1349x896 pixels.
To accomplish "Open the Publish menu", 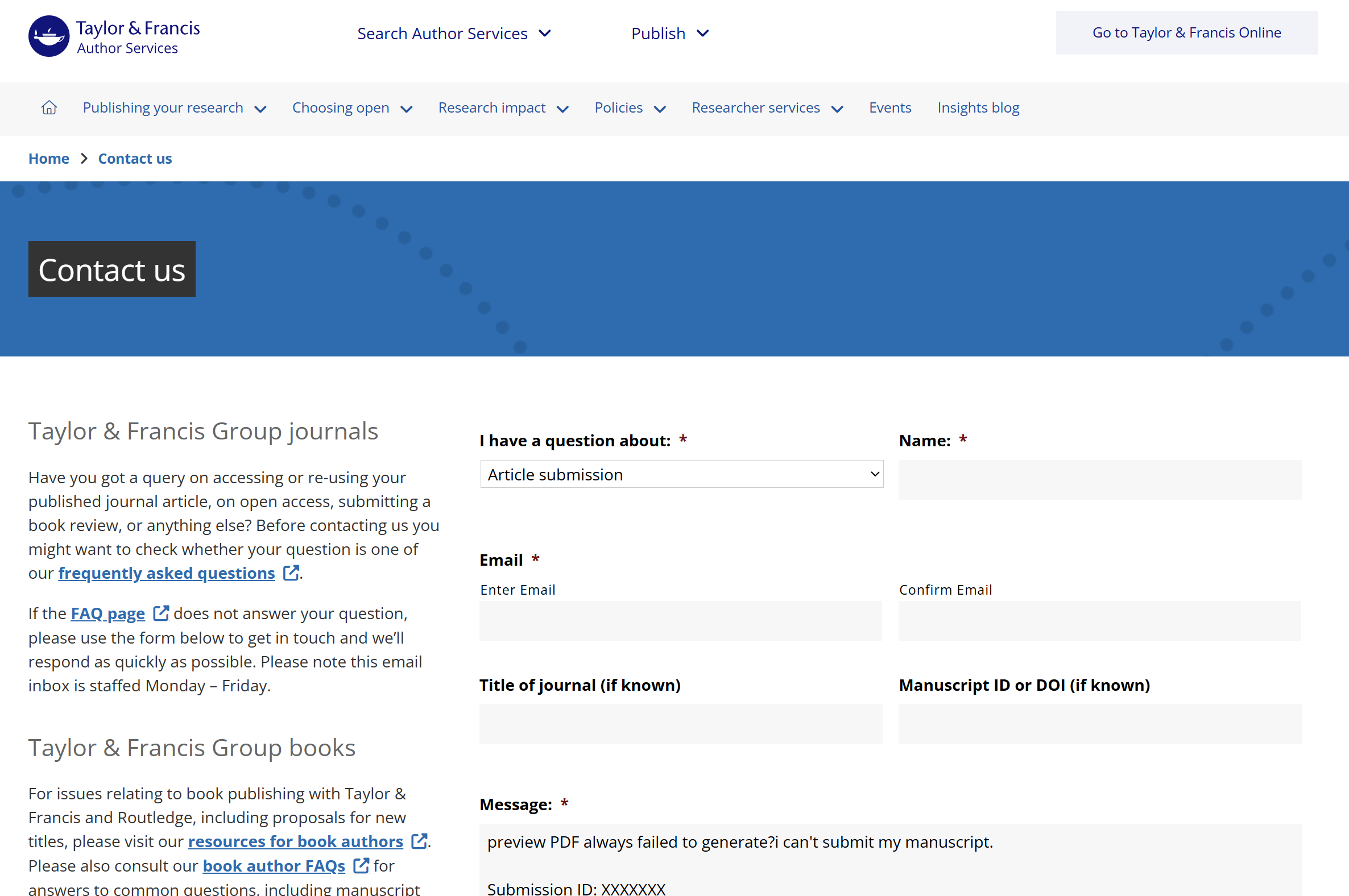I will pyautogui.click(x=669, y=34).
